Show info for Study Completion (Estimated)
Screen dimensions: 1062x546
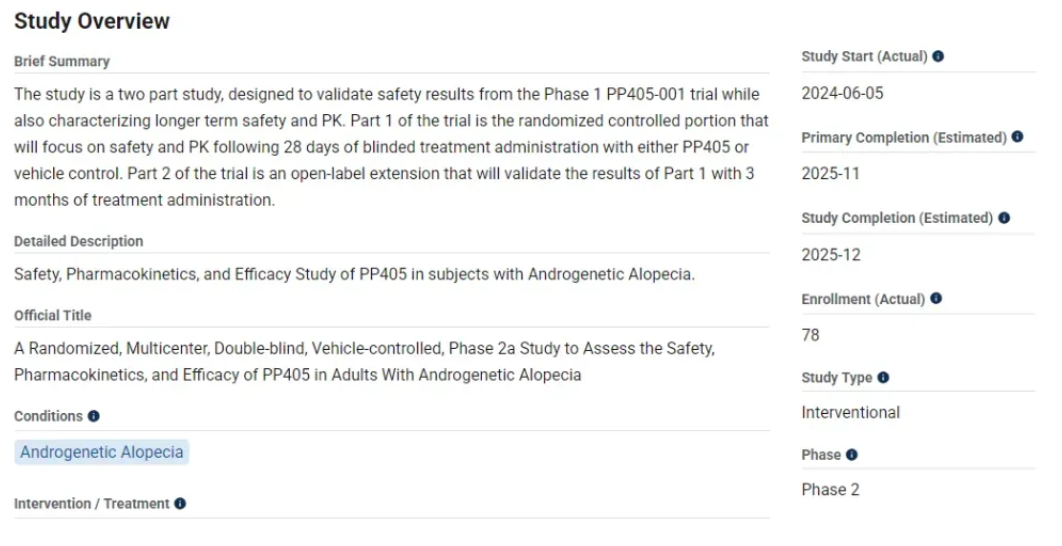click(x=1004, y=218)
